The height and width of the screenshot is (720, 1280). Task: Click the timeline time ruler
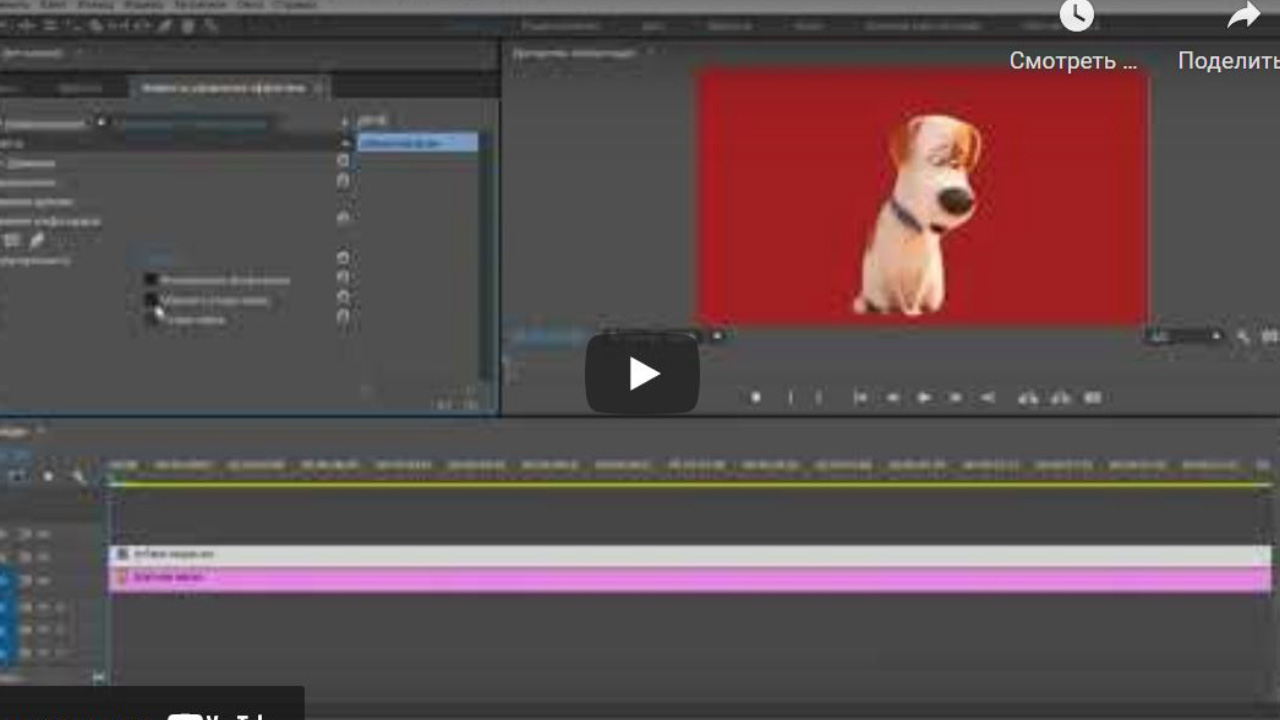click(690, 466)
